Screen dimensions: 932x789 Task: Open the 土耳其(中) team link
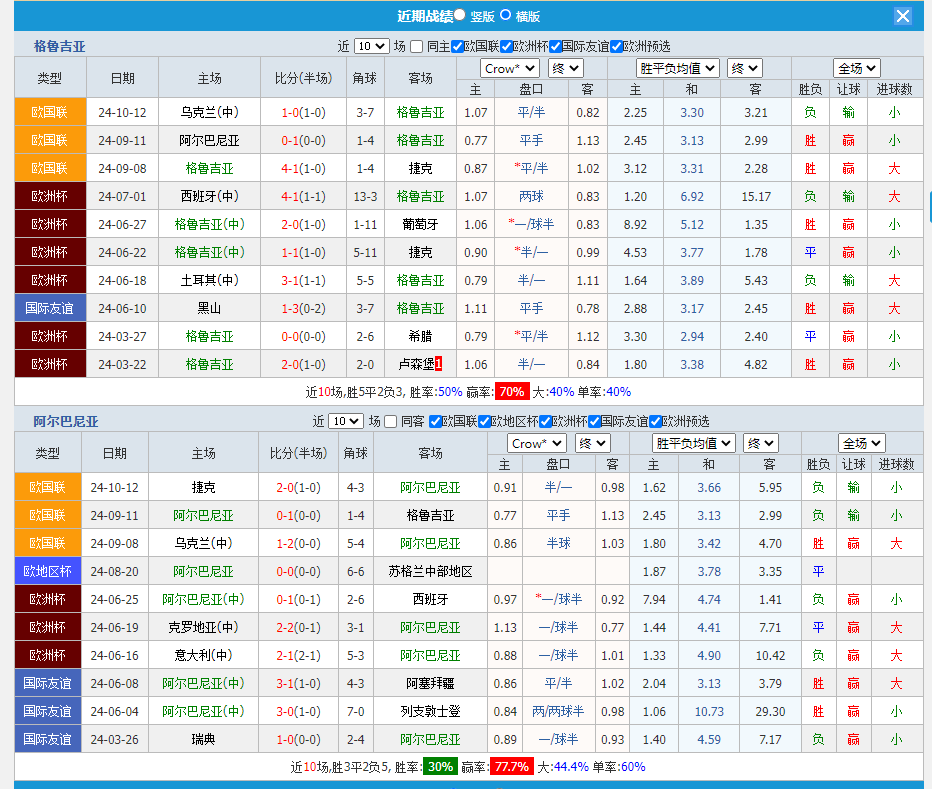(209, 280)
